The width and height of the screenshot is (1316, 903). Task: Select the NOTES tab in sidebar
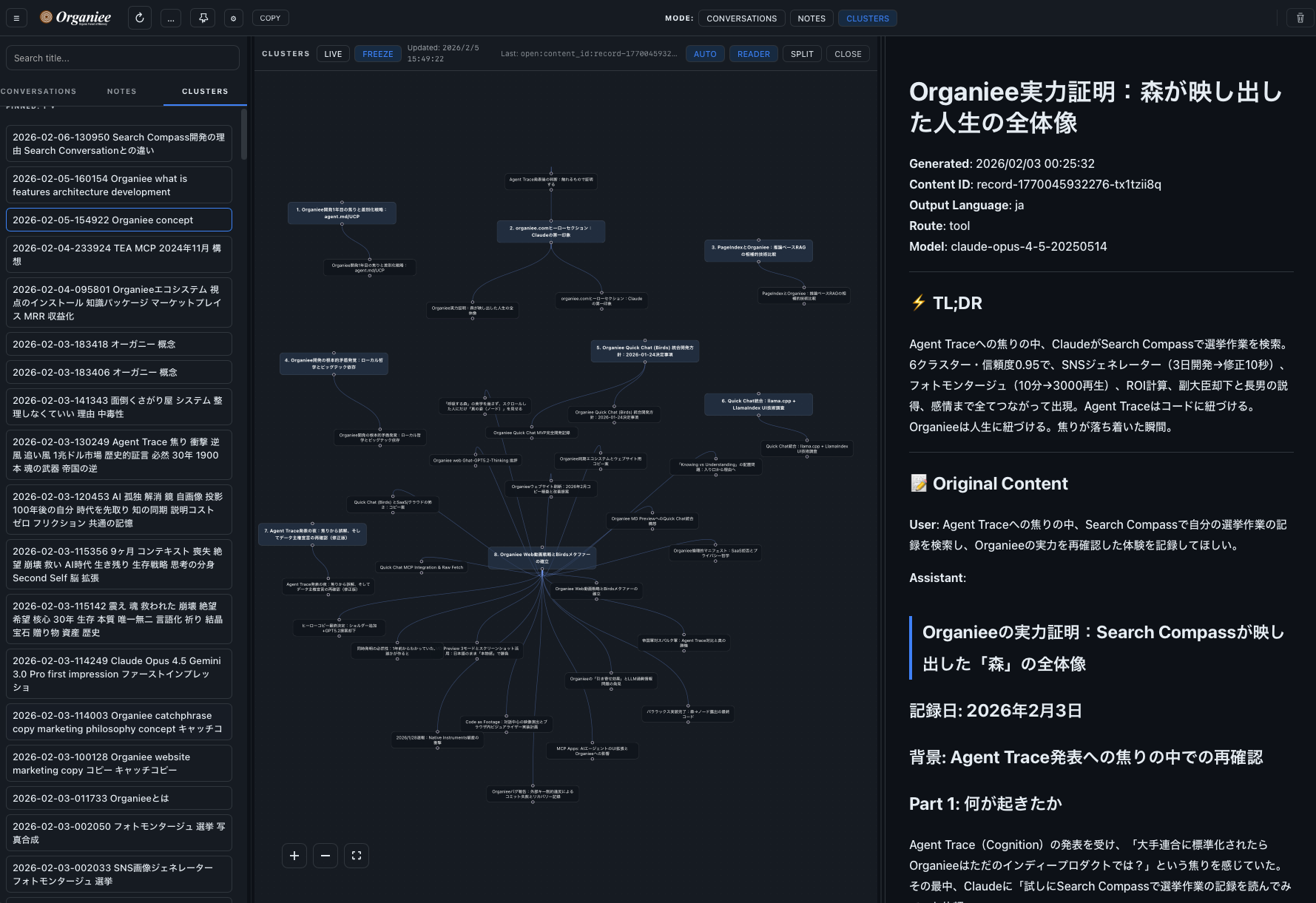(121, 92)
